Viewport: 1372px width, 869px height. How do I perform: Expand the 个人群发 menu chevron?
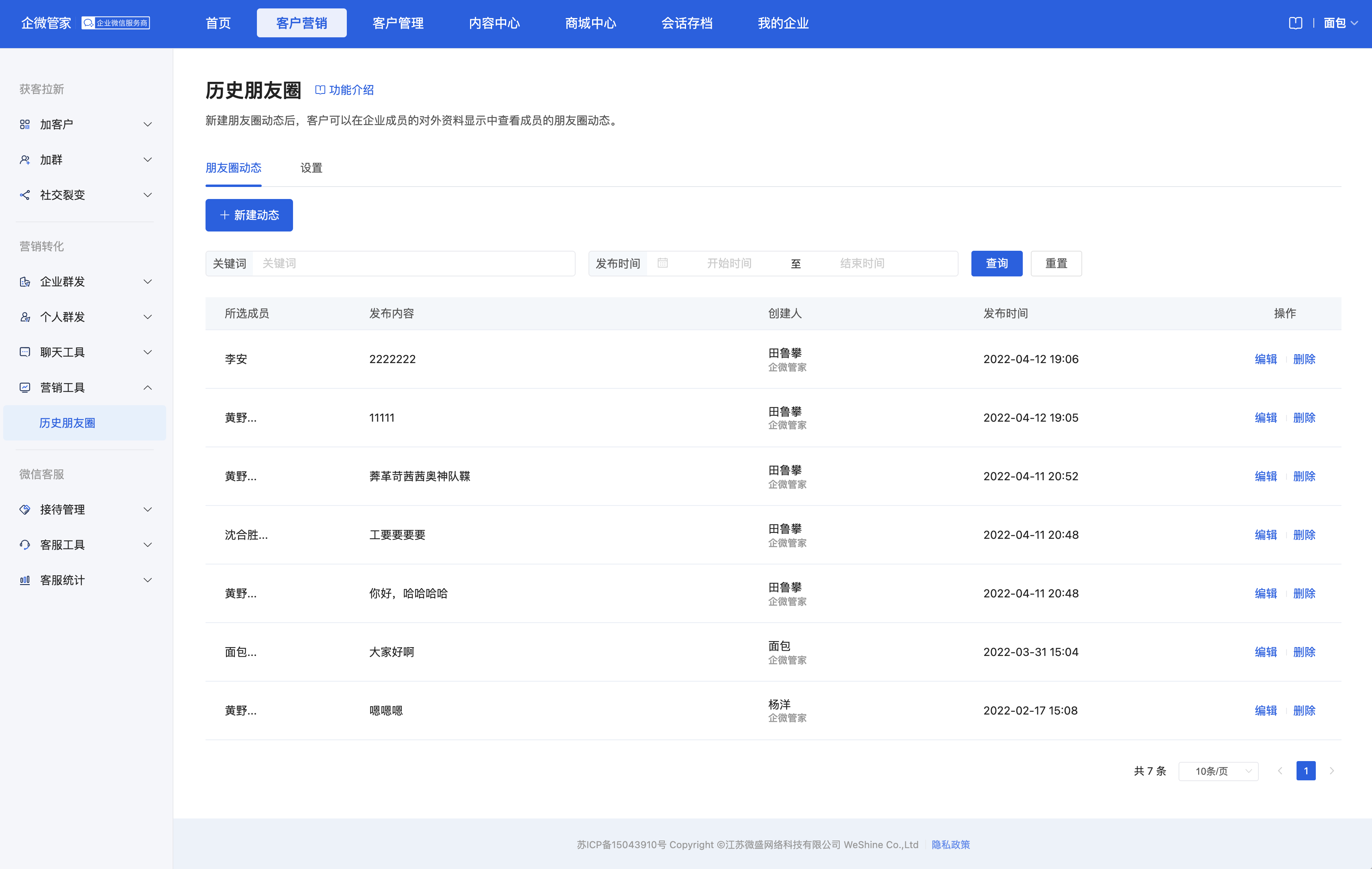click(x=148, y=317)
